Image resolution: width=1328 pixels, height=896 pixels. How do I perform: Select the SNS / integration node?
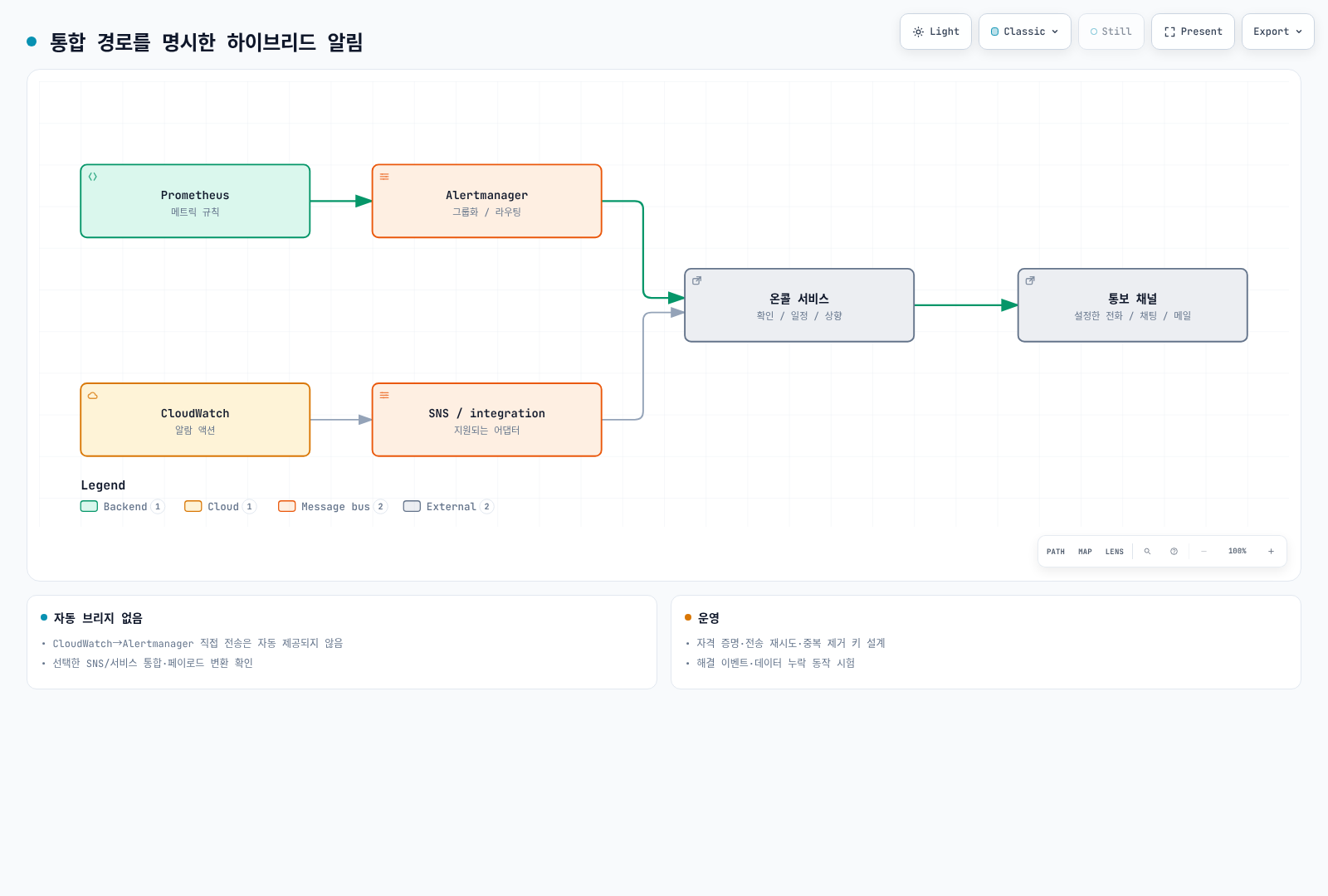pos(487,420)
